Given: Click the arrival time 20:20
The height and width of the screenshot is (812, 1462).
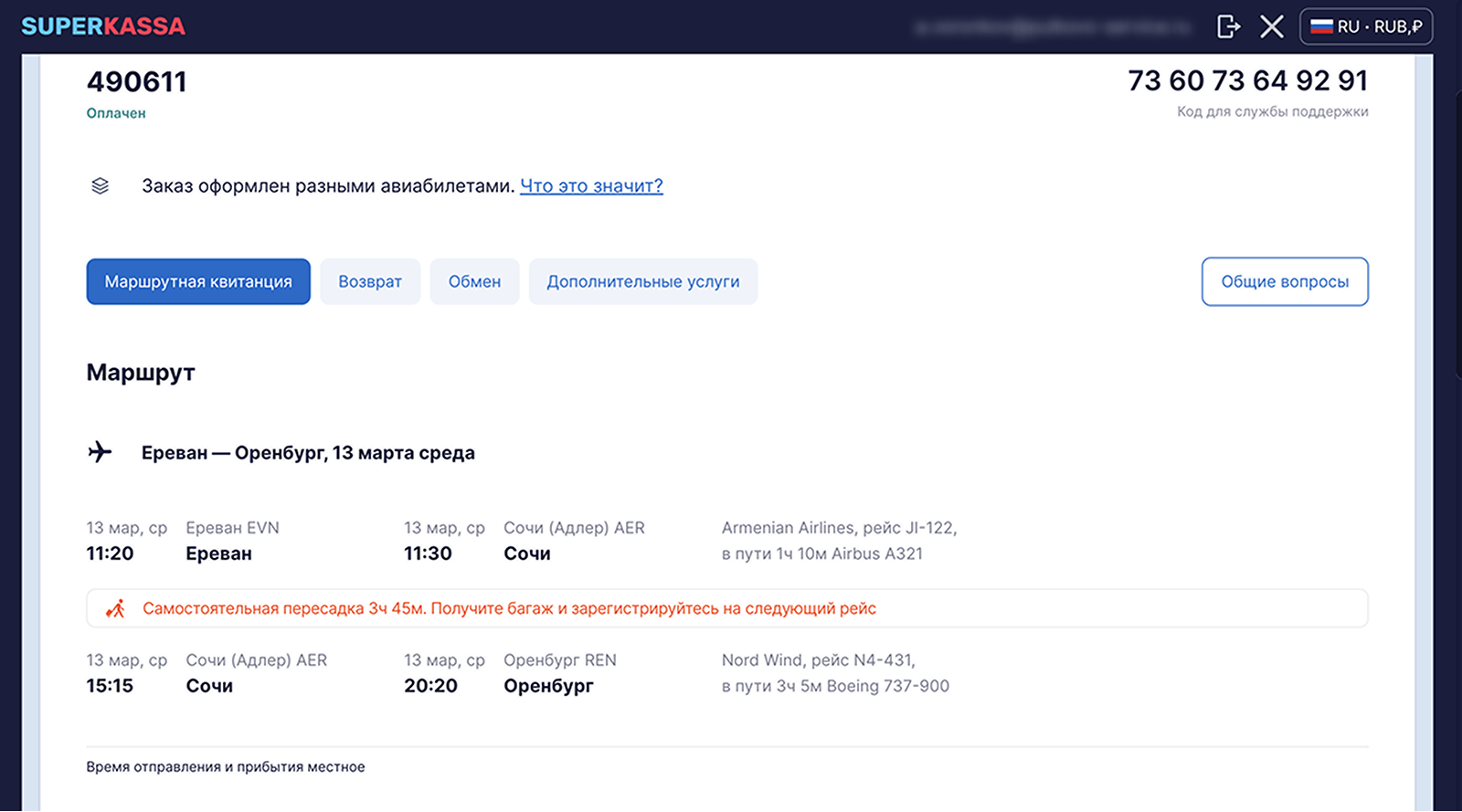Looking at the screenshot, I should point(430,686).
